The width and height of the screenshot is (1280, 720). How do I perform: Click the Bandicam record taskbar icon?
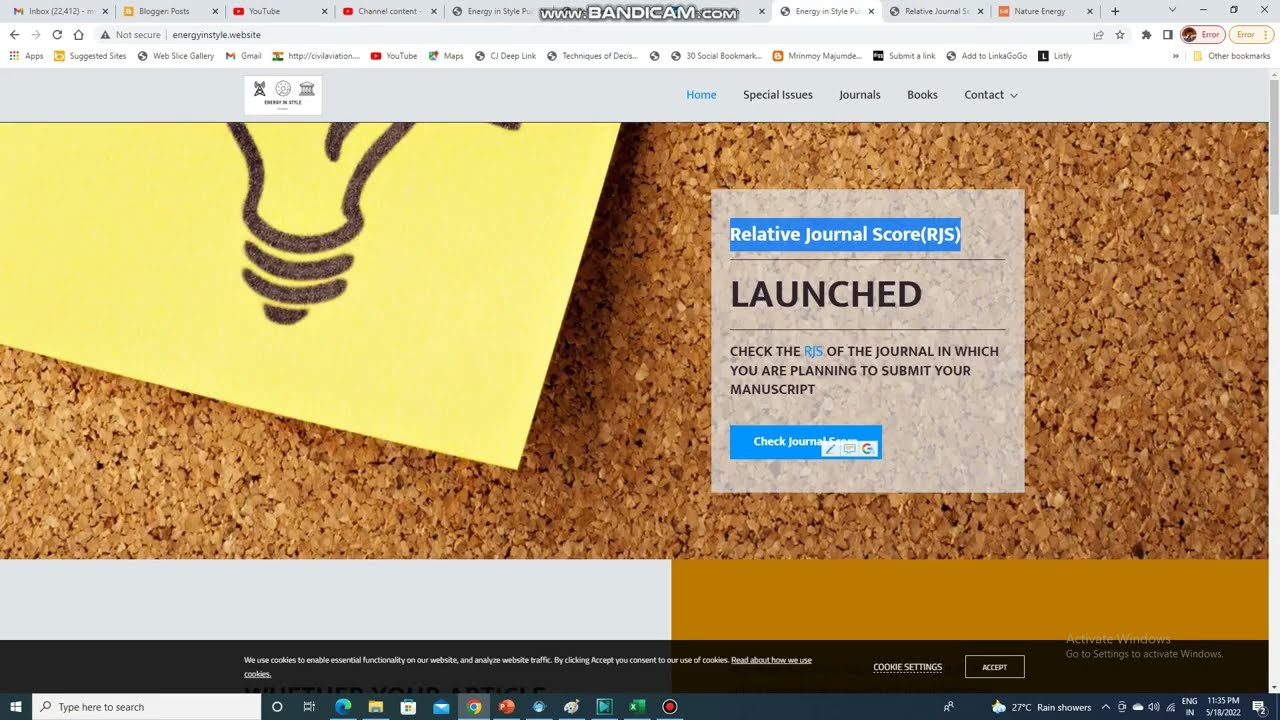(670, 707)
